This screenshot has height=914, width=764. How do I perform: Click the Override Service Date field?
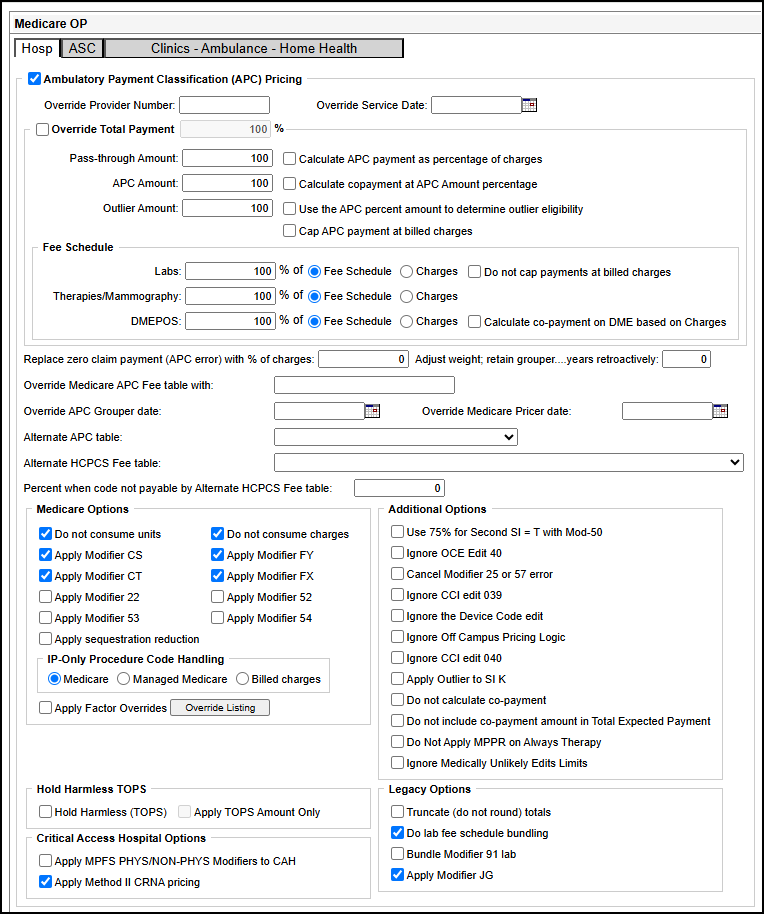pyautogui.click(x=476, y=105)
